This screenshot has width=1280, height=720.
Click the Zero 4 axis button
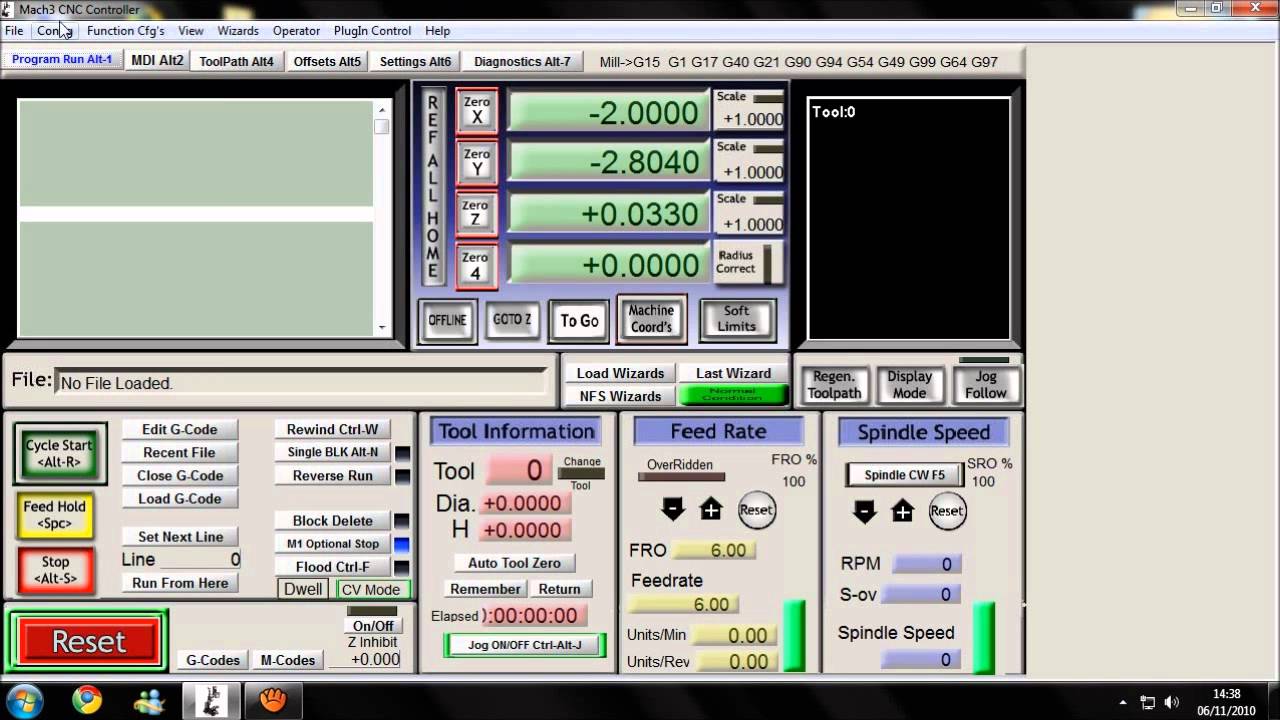tap(477, 265)
